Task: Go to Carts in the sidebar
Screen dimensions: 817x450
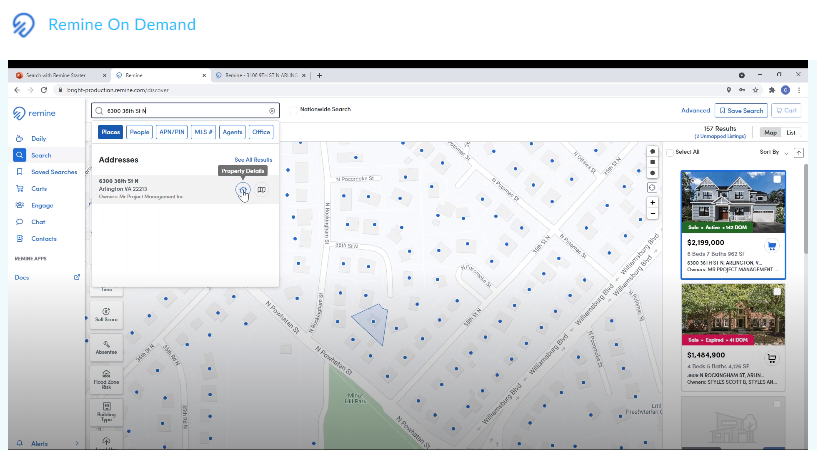Action: coord(39,189)
